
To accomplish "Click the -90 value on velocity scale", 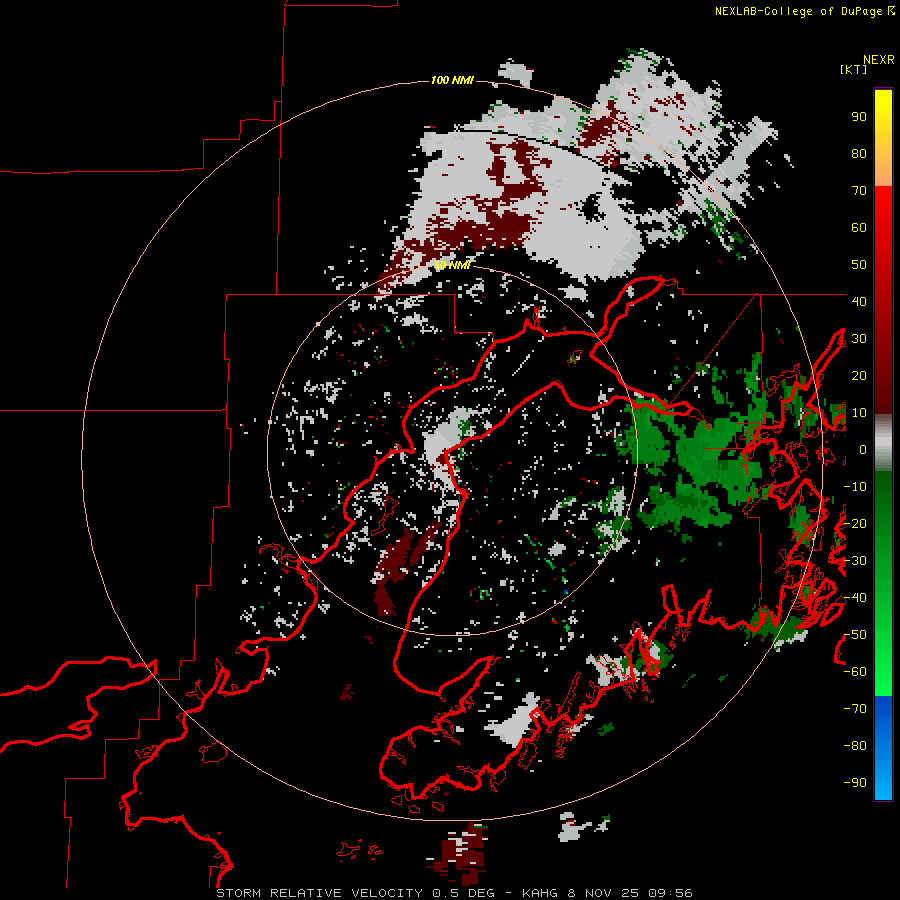I will (x=855, y=783).
